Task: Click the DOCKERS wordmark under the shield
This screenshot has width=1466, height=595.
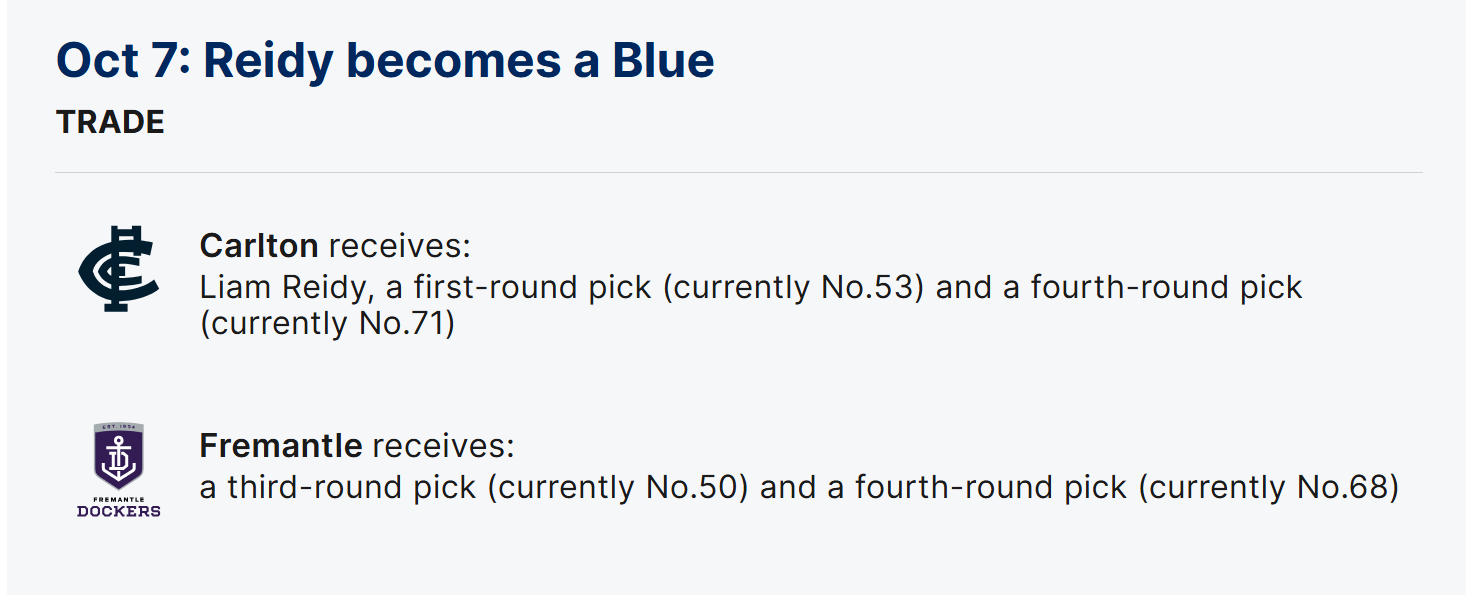Action: 118,511
